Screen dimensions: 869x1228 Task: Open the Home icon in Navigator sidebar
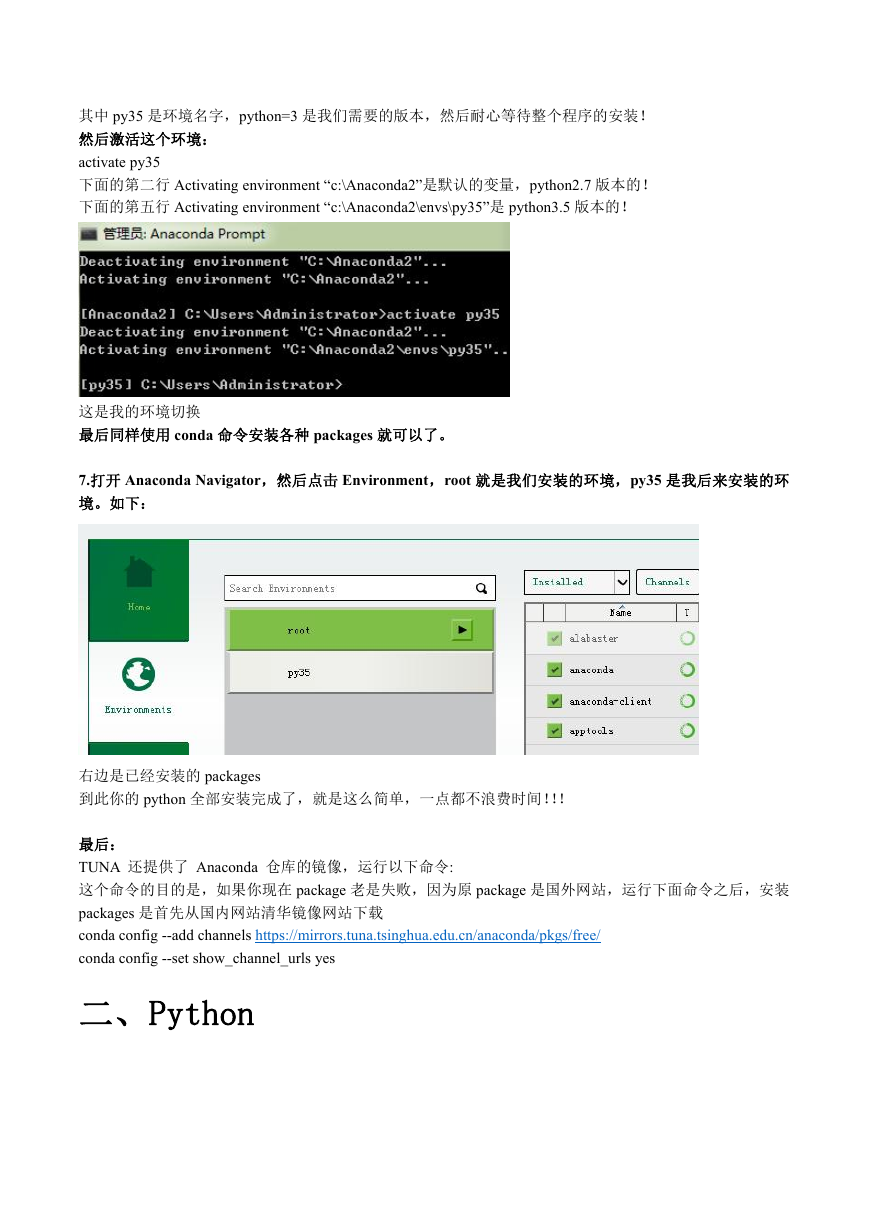click(x=139, y=573)
